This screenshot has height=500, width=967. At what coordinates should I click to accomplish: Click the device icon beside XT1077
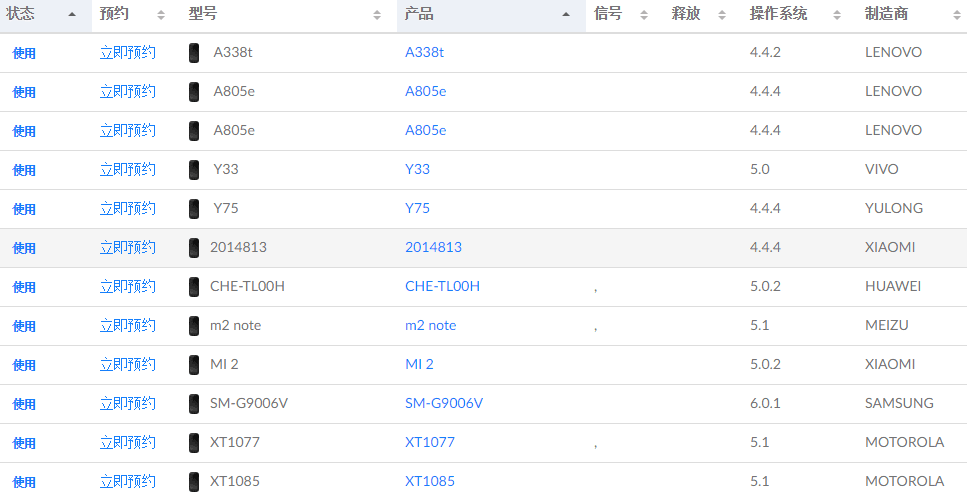point(194,443)
